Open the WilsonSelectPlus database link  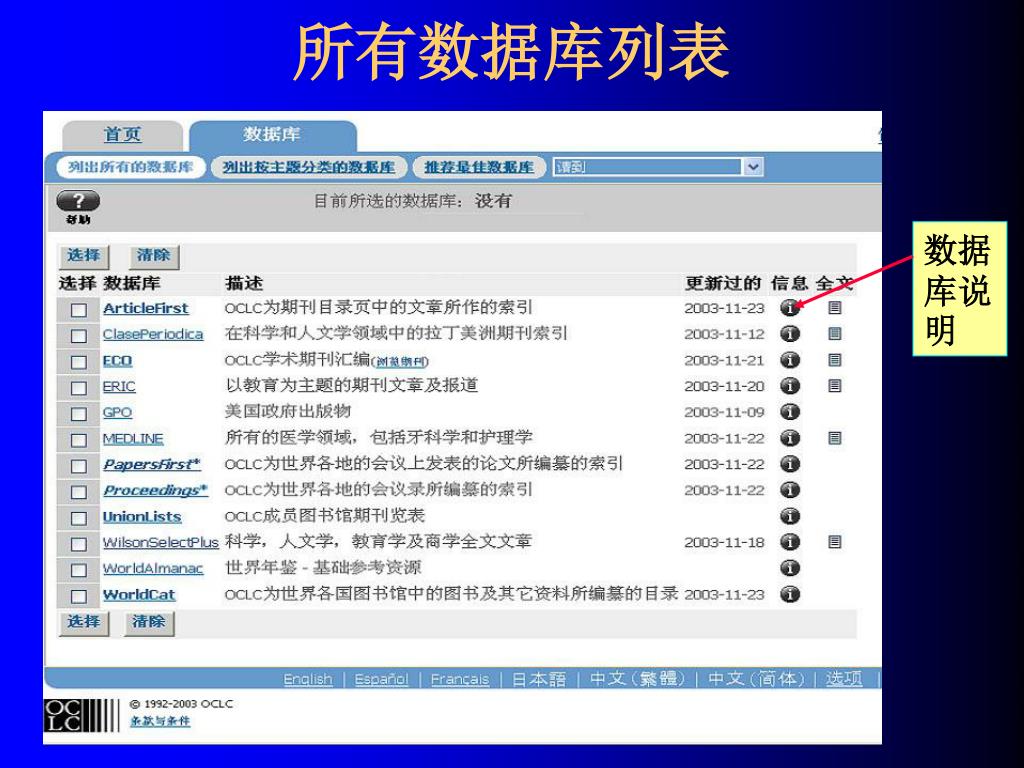(161, 543)
